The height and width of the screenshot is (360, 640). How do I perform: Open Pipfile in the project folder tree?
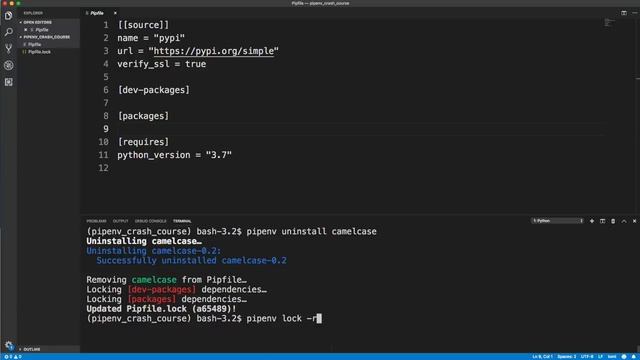point(35,44)
